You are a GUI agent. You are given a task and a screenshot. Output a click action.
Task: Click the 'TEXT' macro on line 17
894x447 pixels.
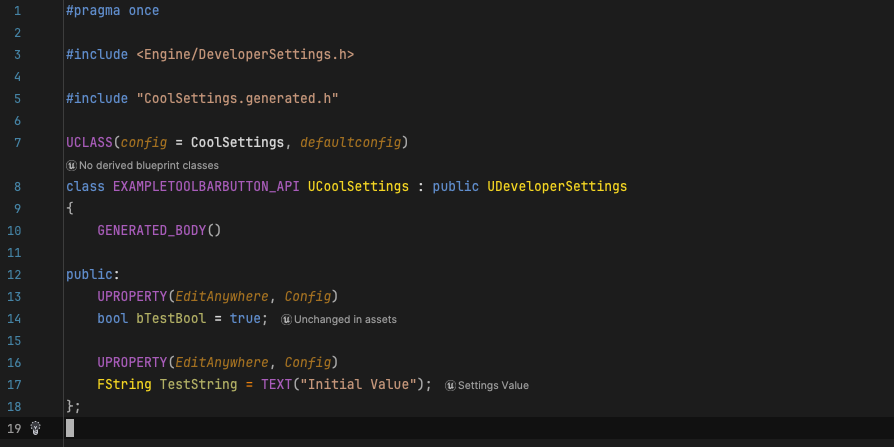[x=277, y=384]
